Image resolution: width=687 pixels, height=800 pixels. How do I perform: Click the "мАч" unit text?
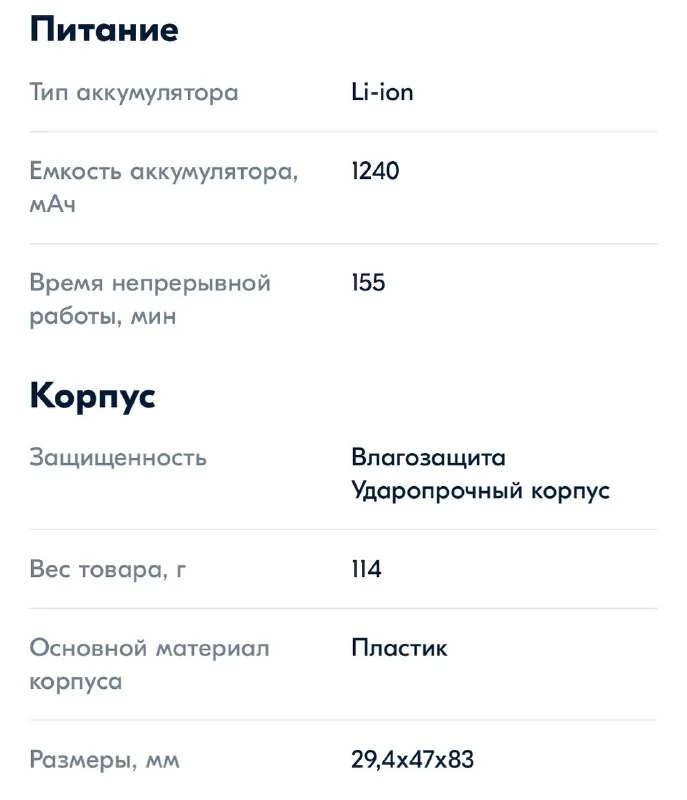pos(52,205)
